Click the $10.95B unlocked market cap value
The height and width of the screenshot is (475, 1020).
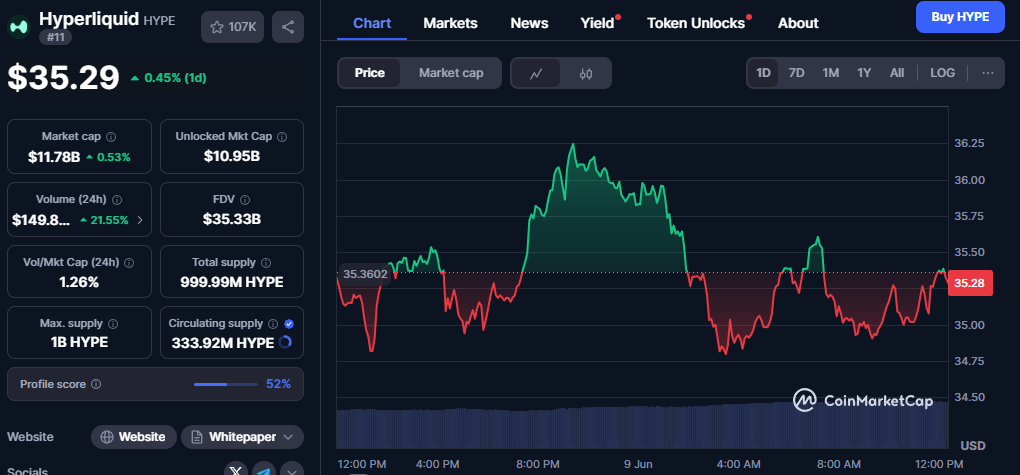(232, 156)
